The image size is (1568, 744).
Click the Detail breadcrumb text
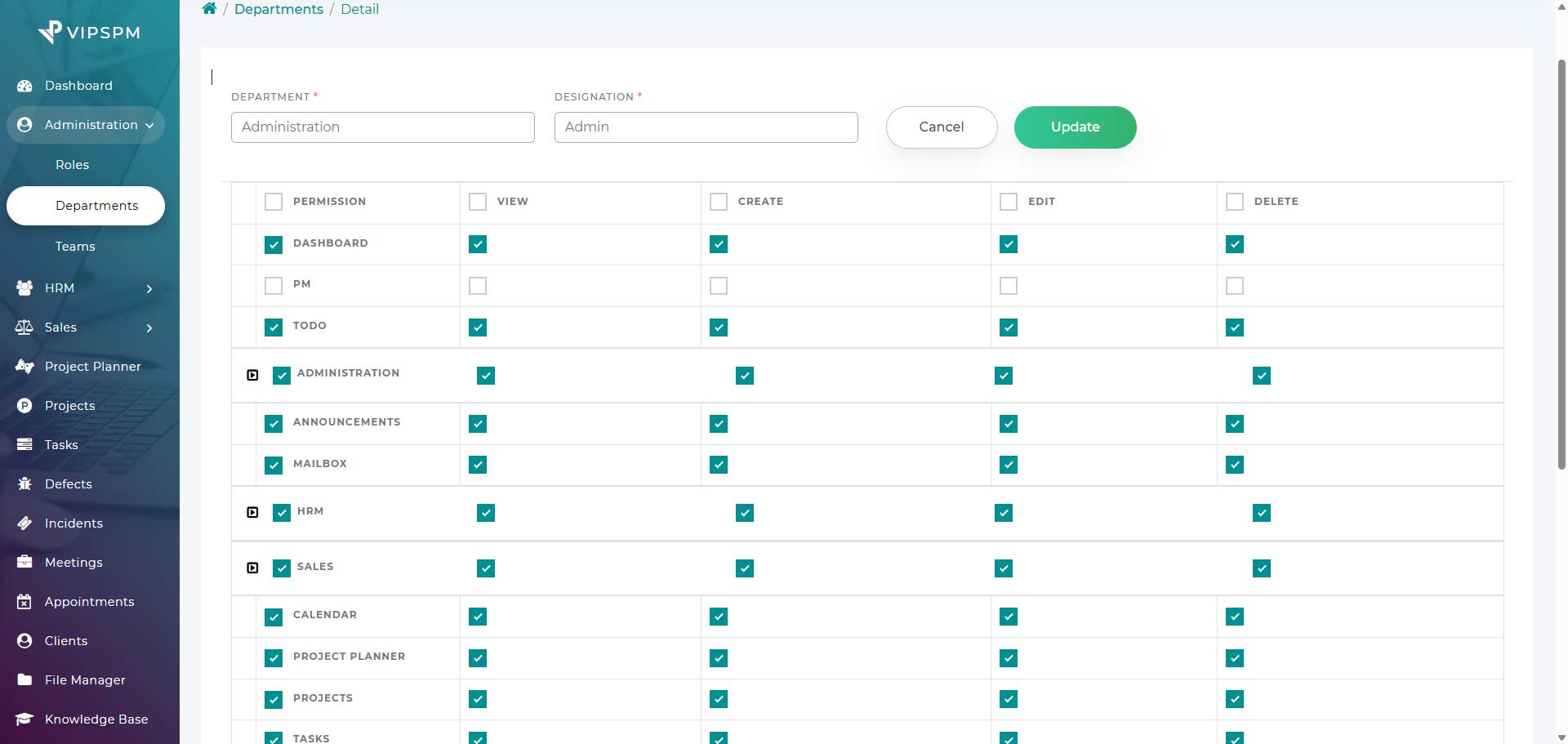(x=359, y=9)
